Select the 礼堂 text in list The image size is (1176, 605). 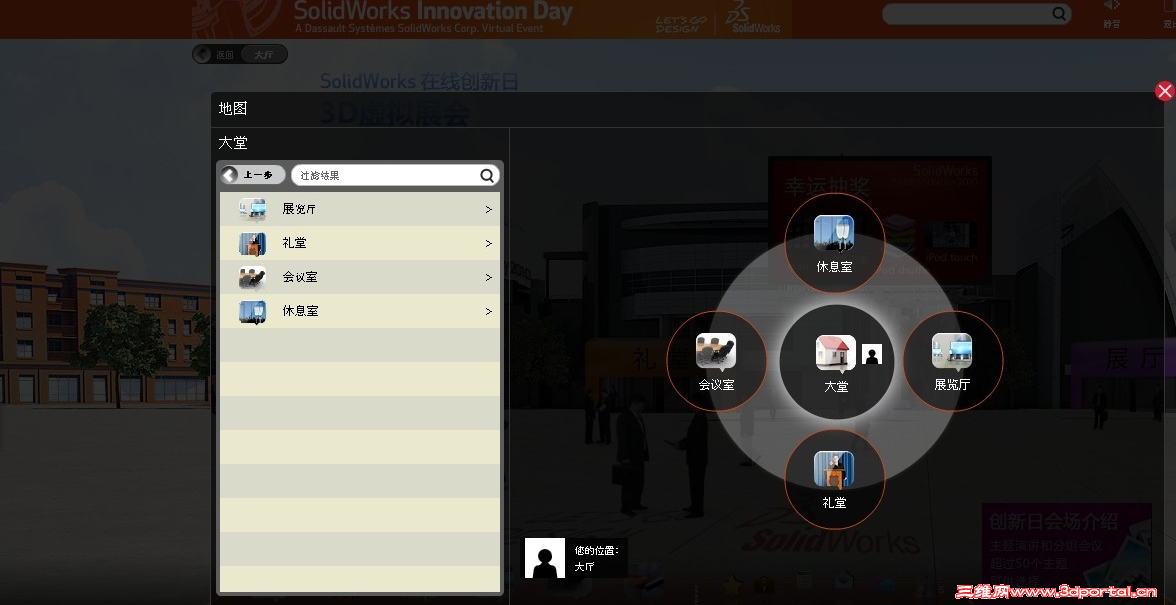[x=294, y=243]
